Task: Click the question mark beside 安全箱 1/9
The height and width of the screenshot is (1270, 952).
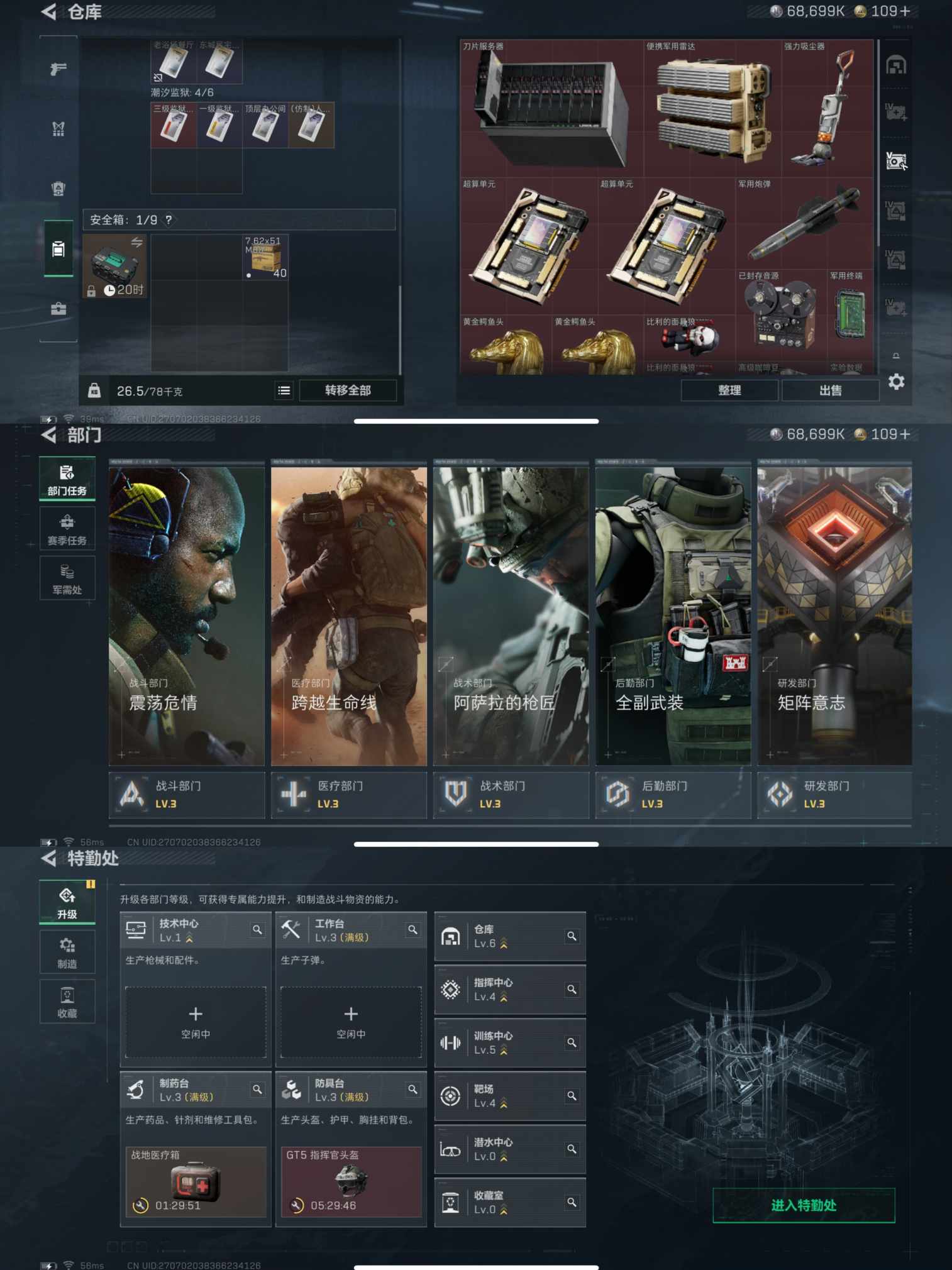Action: 169,219
